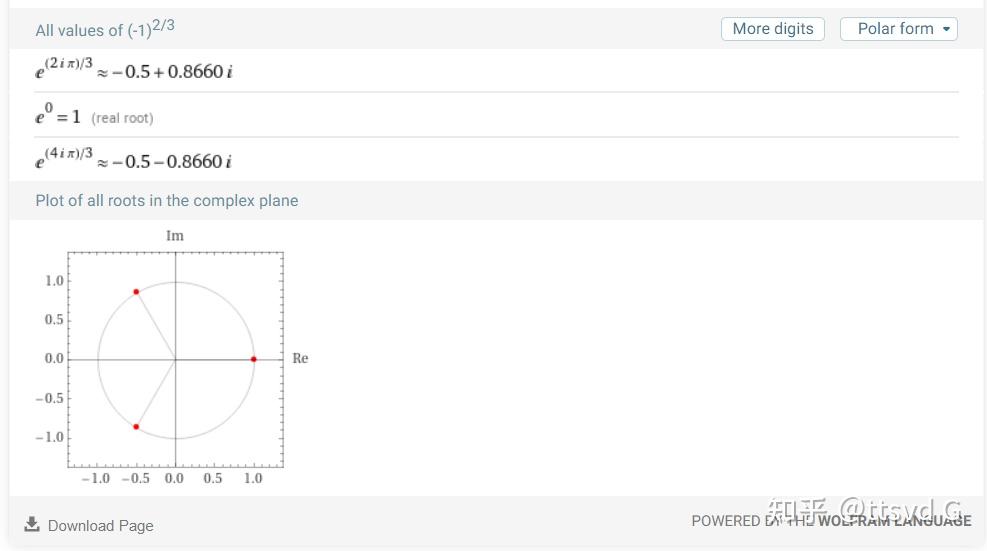The image size is (987, 551).
Task: Click the Re axis label on plot
Action: click(300, 358)
